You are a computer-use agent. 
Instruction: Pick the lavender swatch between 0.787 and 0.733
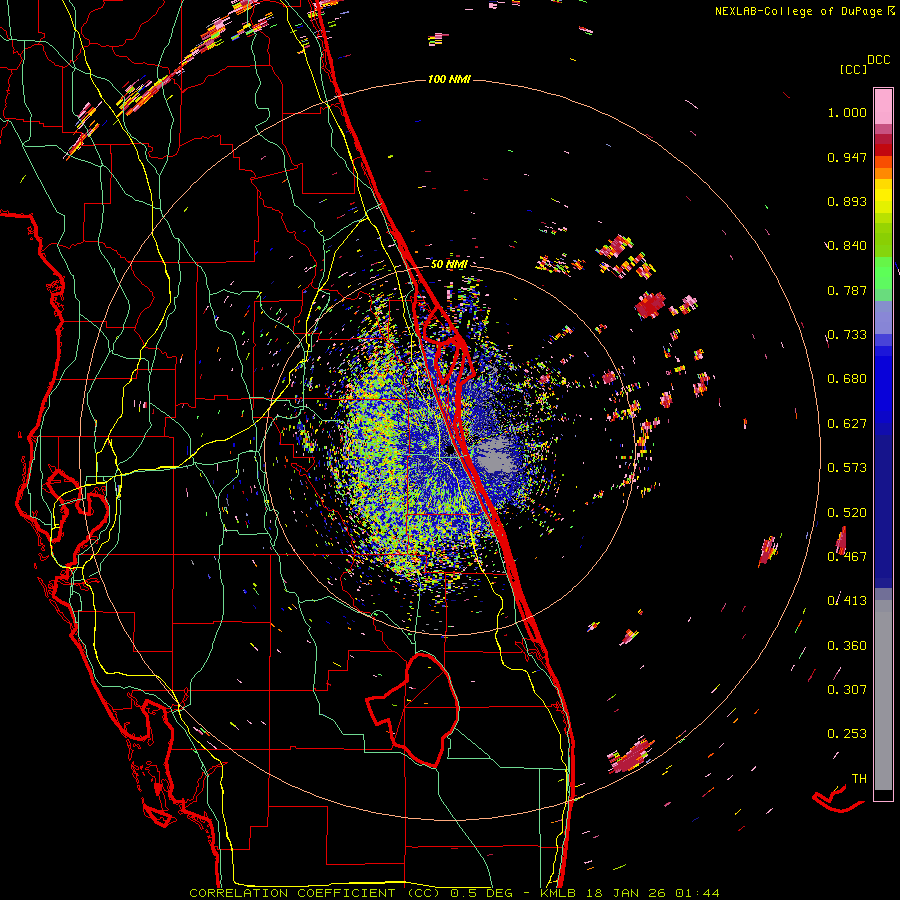(883, 317)
